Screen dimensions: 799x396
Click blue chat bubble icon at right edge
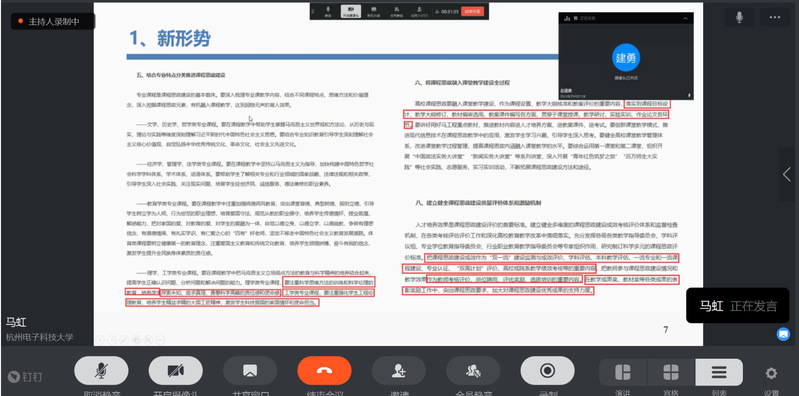tap(783, 334)
